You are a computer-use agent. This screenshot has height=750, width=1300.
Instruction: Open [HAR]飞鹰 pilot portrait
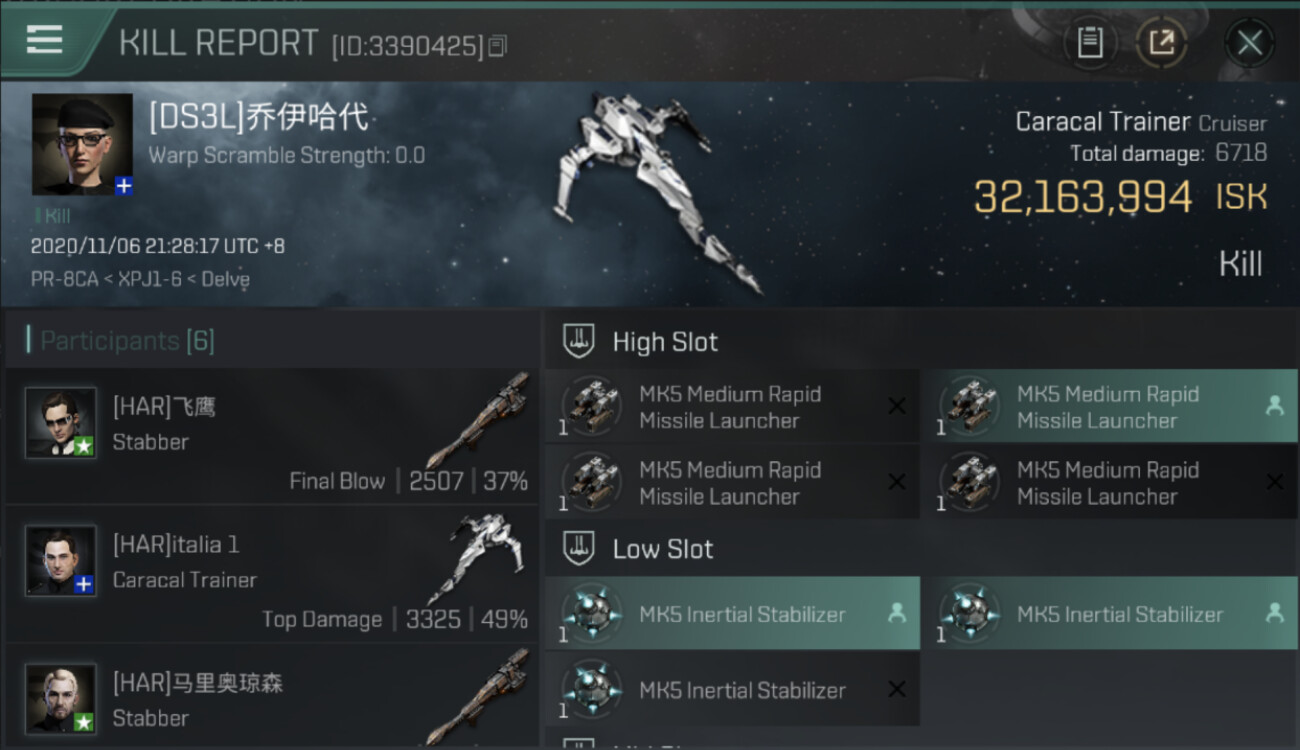61,422
